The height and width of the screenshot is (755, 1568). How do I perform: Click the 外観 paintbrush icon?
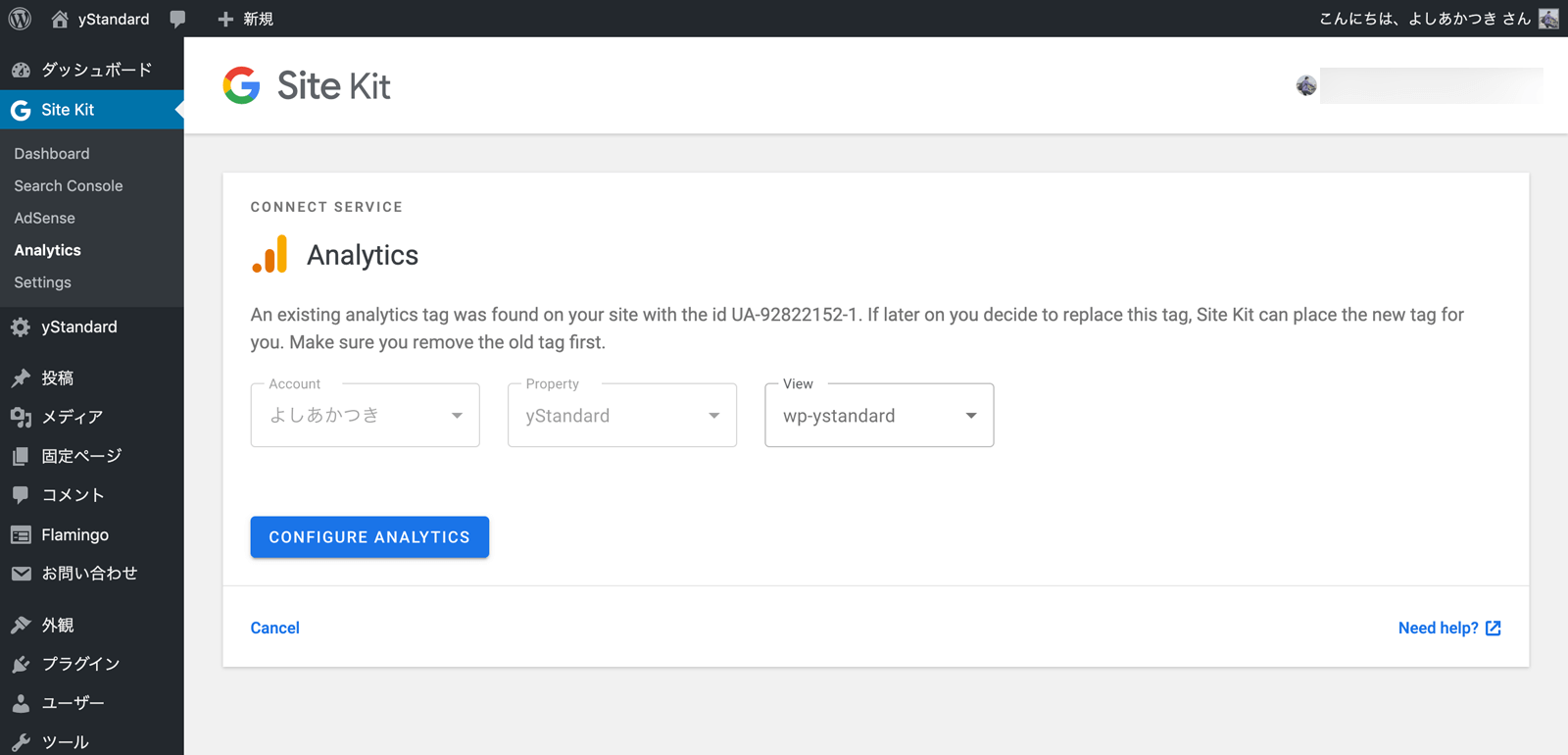(21, 625)
